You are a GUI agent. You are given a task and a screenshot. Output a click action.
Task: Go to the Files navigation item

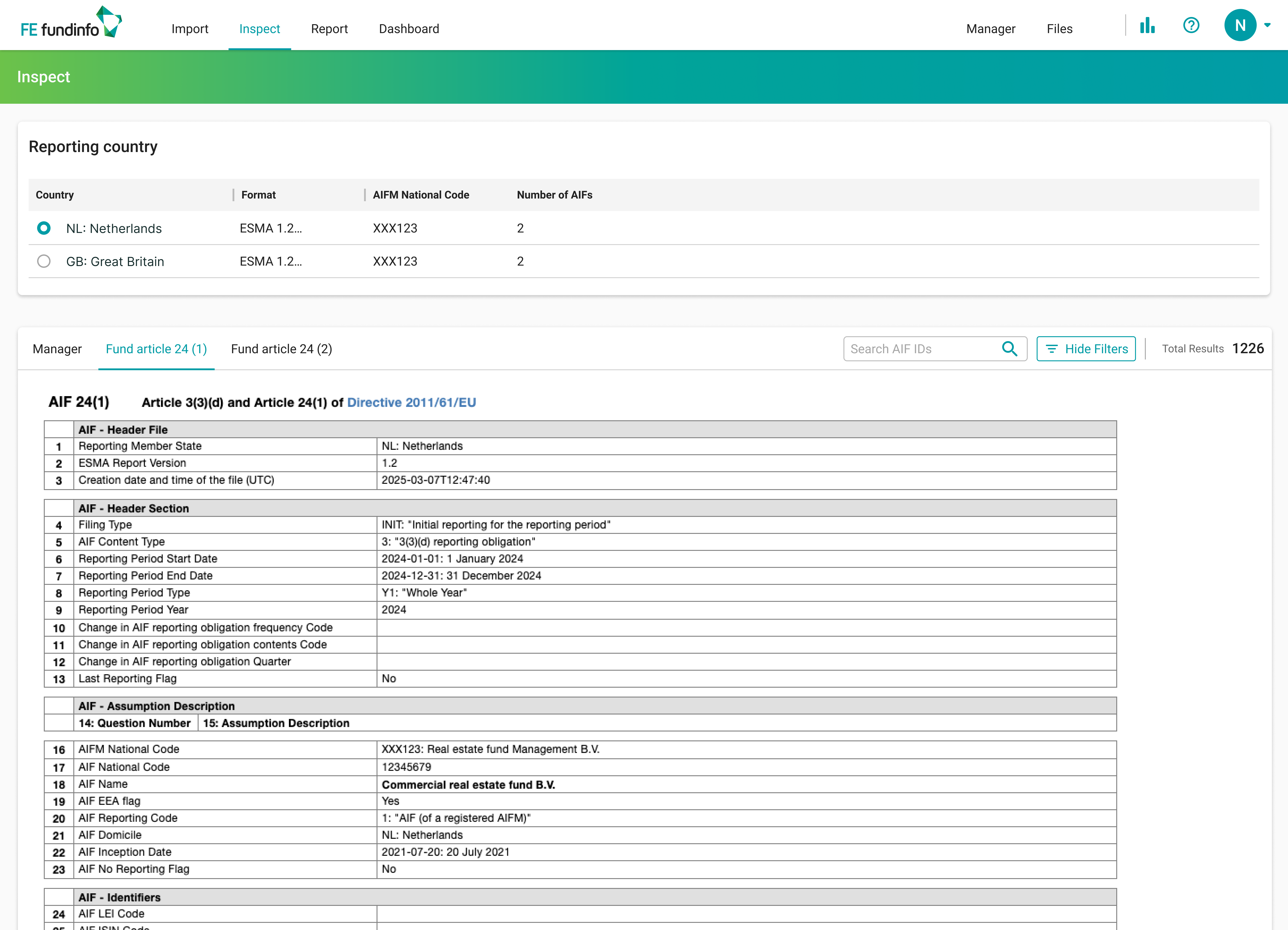[x=1059, y=29]
